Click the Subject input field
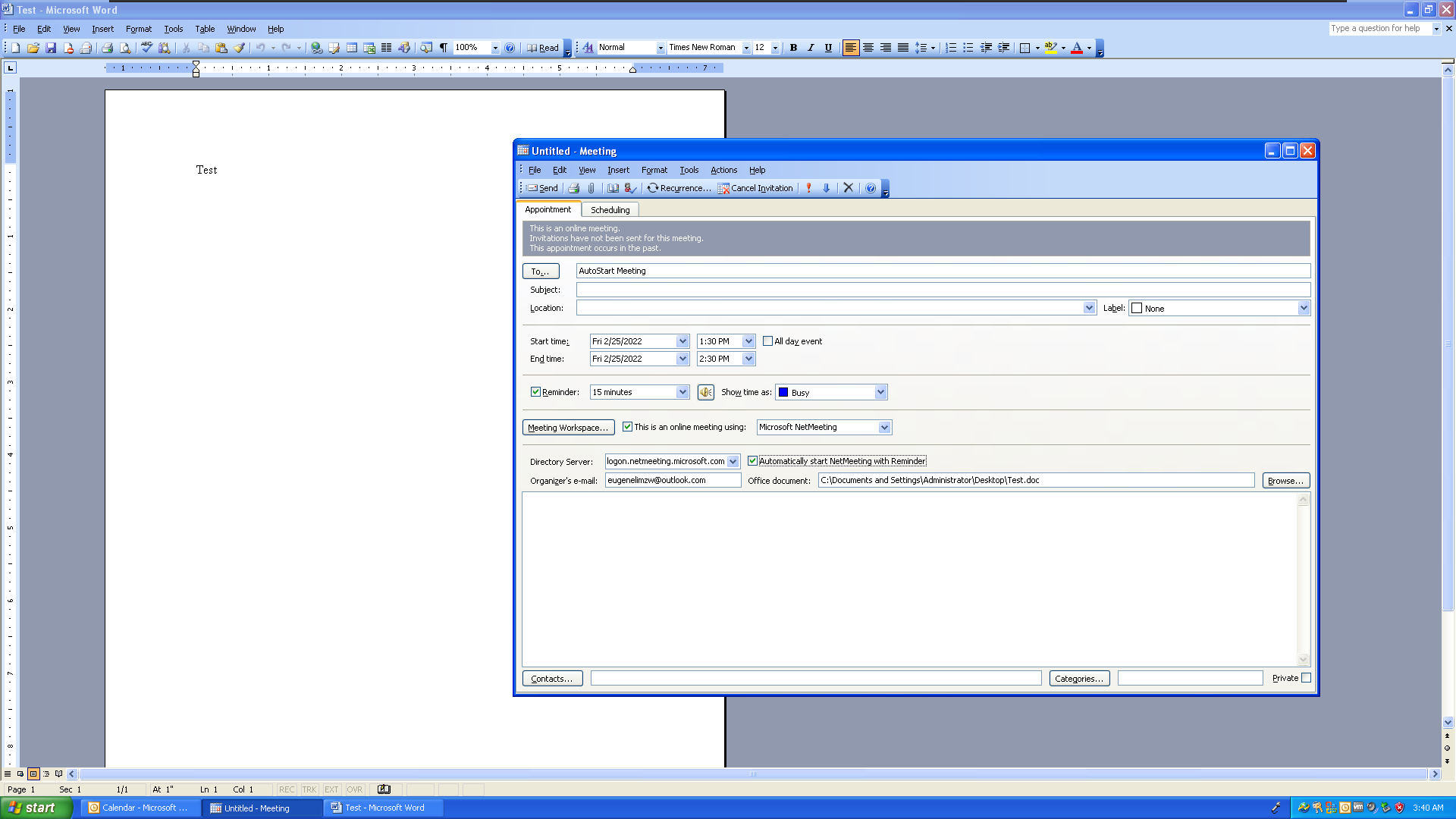 [x=943, y=289]
